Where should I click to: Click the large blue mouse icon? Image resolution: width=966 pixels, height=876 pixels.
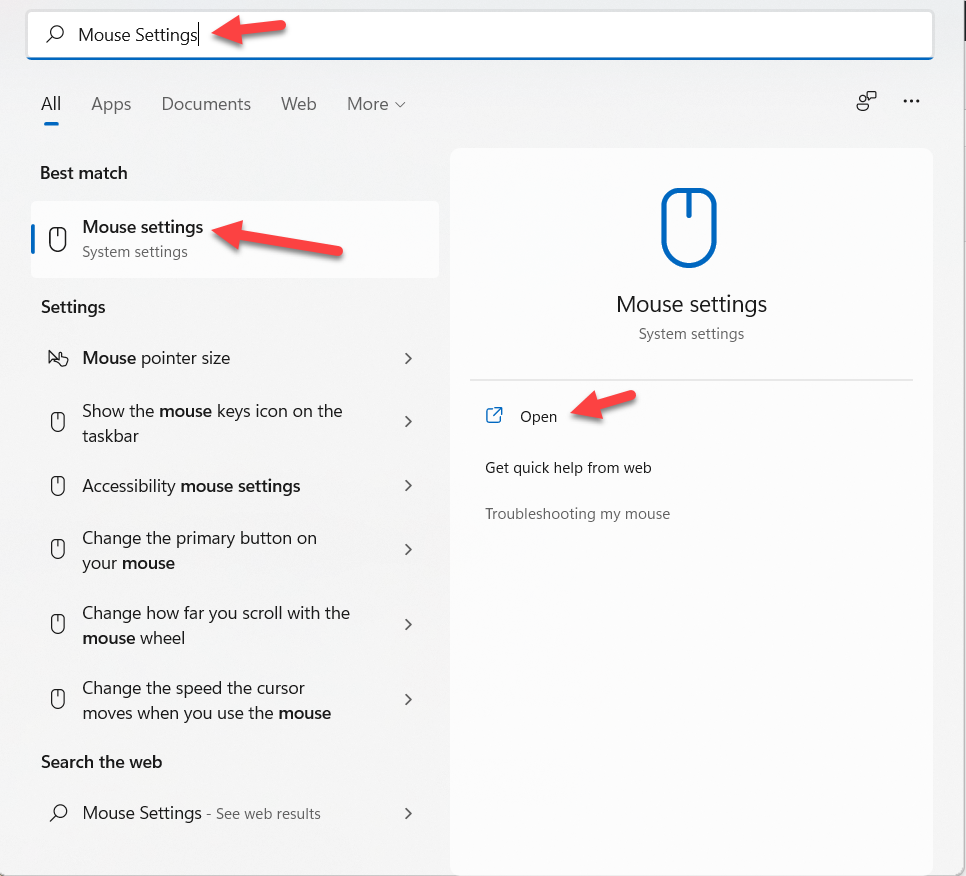pos(689,227)
